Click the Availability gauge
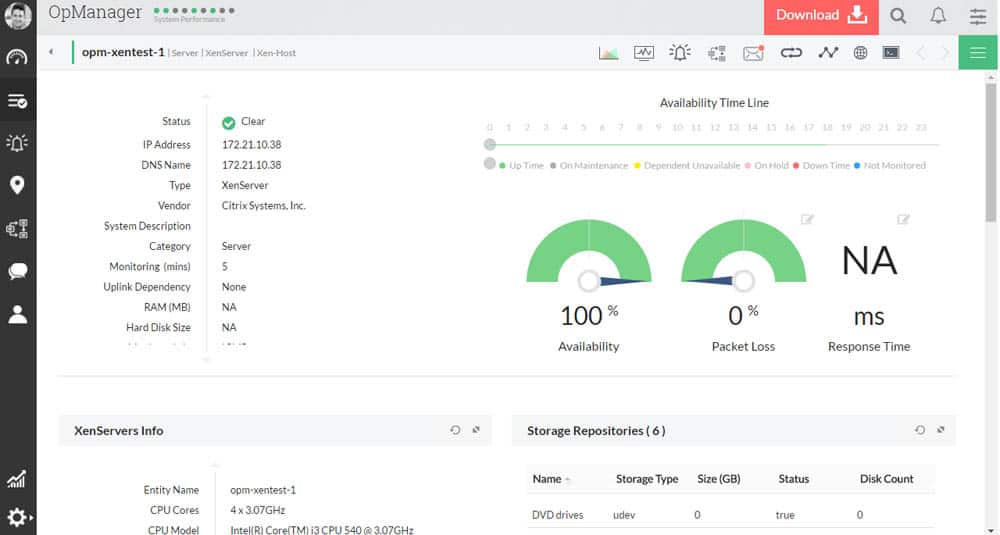 tap(589, 251)
